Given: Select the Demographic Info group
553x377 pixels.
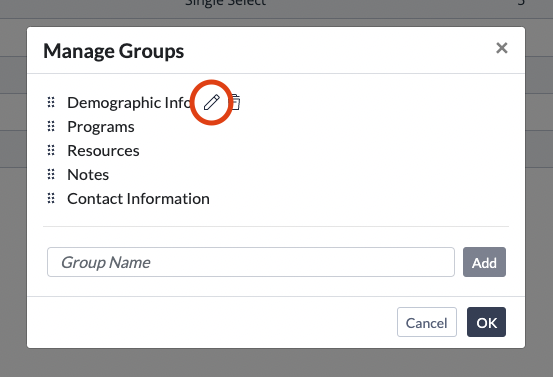Looking at the screenshot, I should 129,103.
